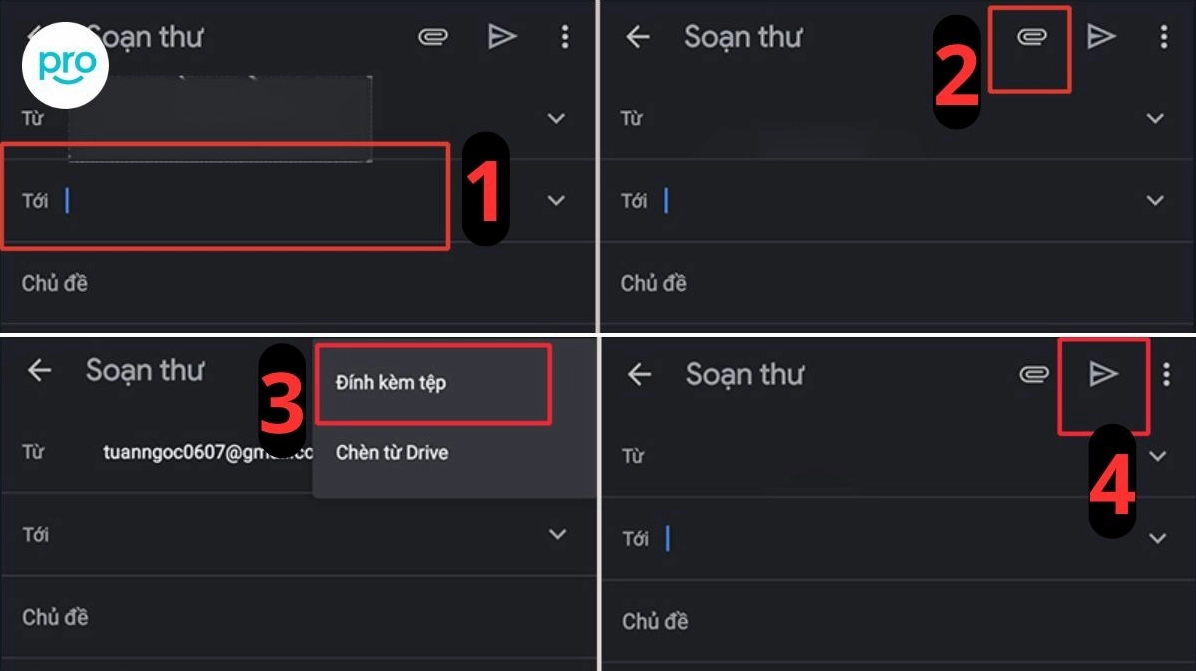Screen dimensions: 1196x671
Task: Open the three-dot menu in step 2 panel
Action: (1163, 38)
